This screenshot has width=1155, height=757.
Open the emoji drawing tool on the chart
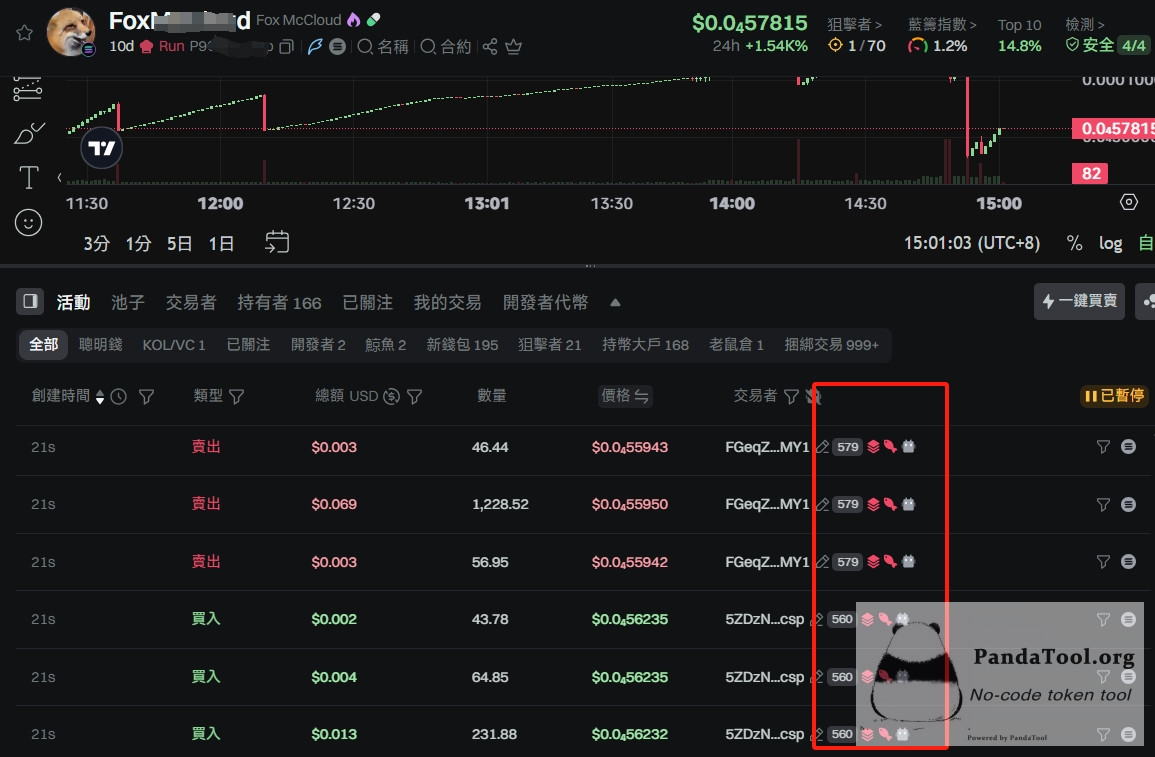[28, 223]
